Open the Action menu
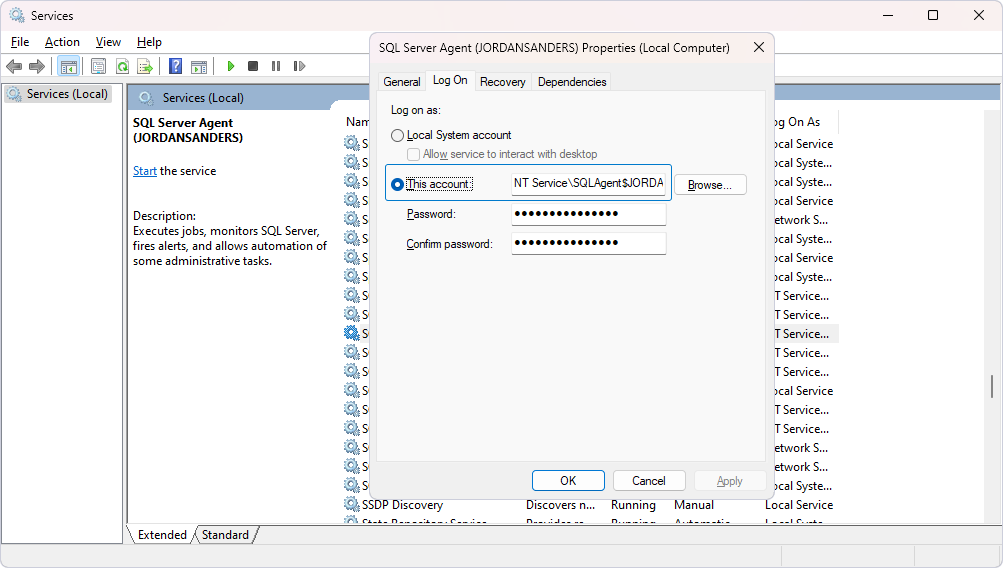 point(62,42)
